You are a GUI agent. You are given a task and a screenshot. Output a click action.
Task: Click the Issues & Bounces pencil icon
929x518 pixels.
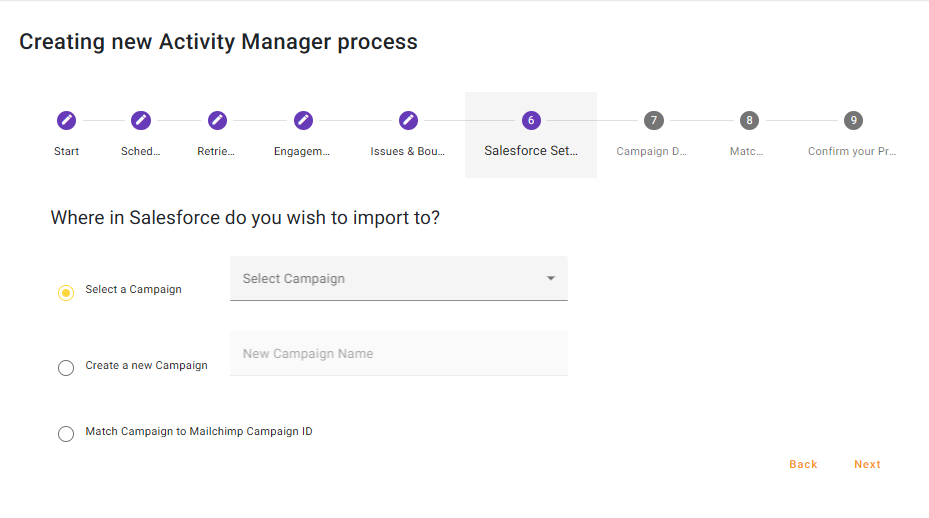[x=408, y=120]
